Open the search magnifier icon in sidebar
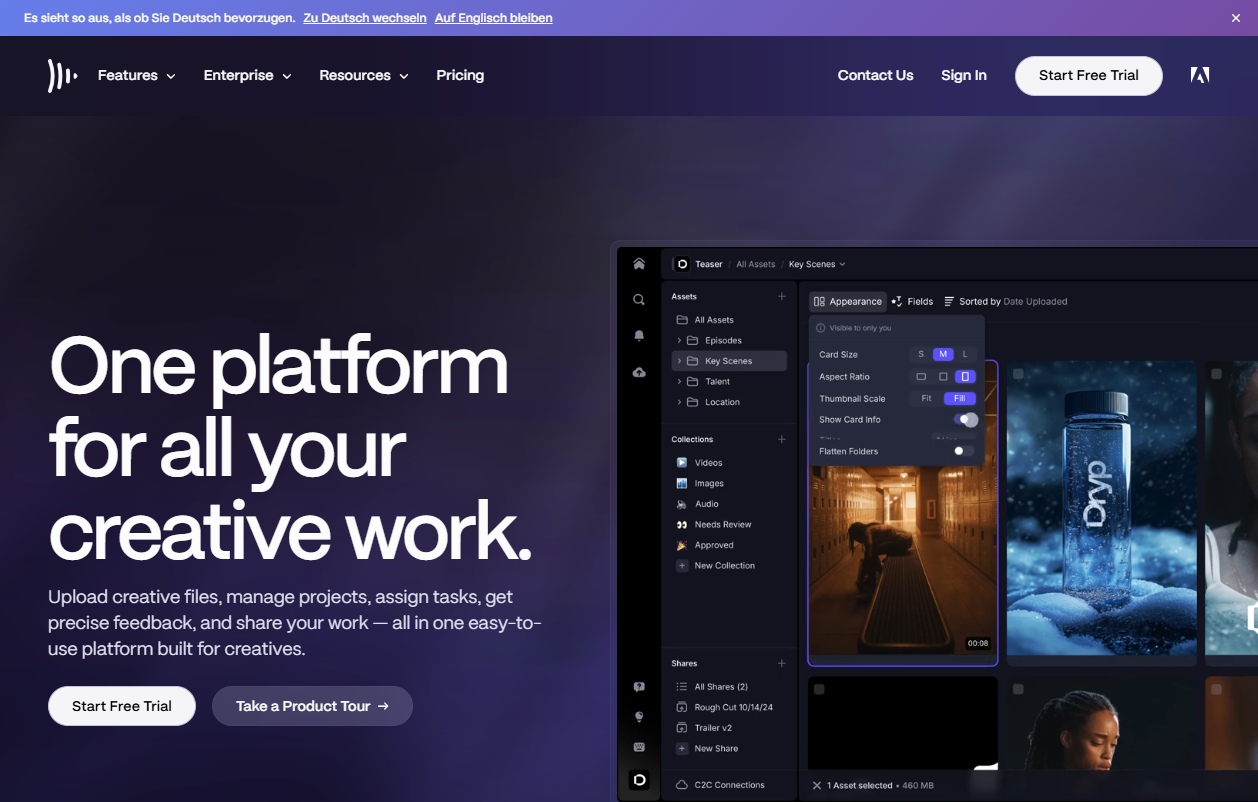The width and height of the screenshot is (1258, 802). [639, 299]
